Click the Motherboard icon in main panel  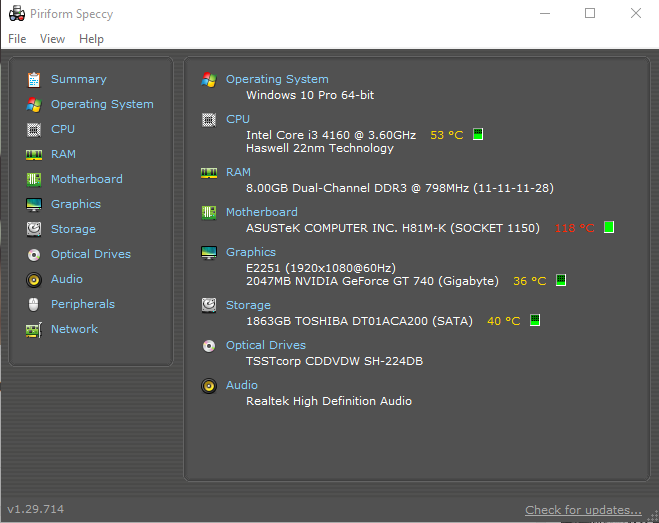tap(209, 213)
